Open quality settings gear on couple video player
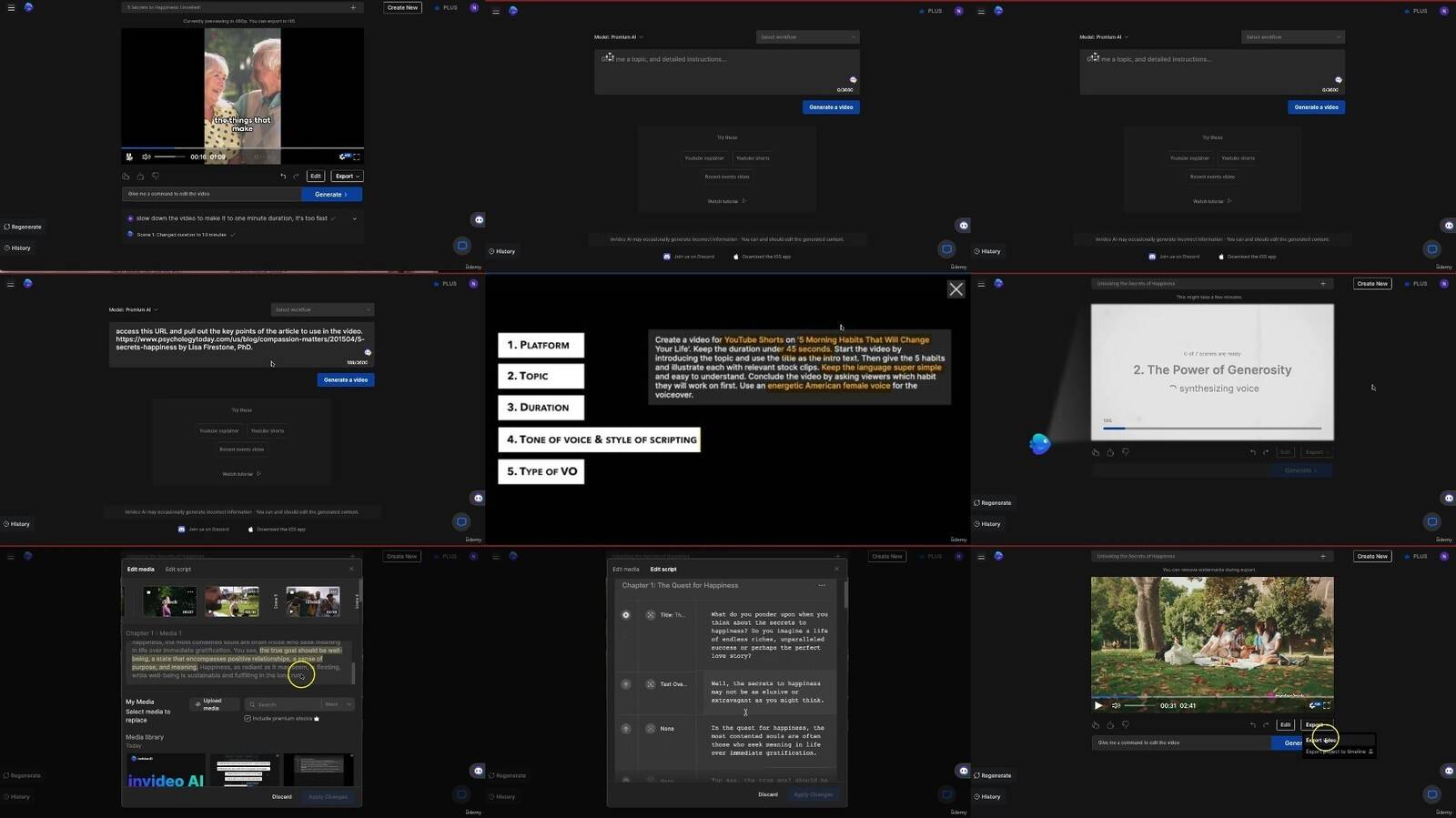Viewport: 1456px width, 818px height. (x=344, y=157)
